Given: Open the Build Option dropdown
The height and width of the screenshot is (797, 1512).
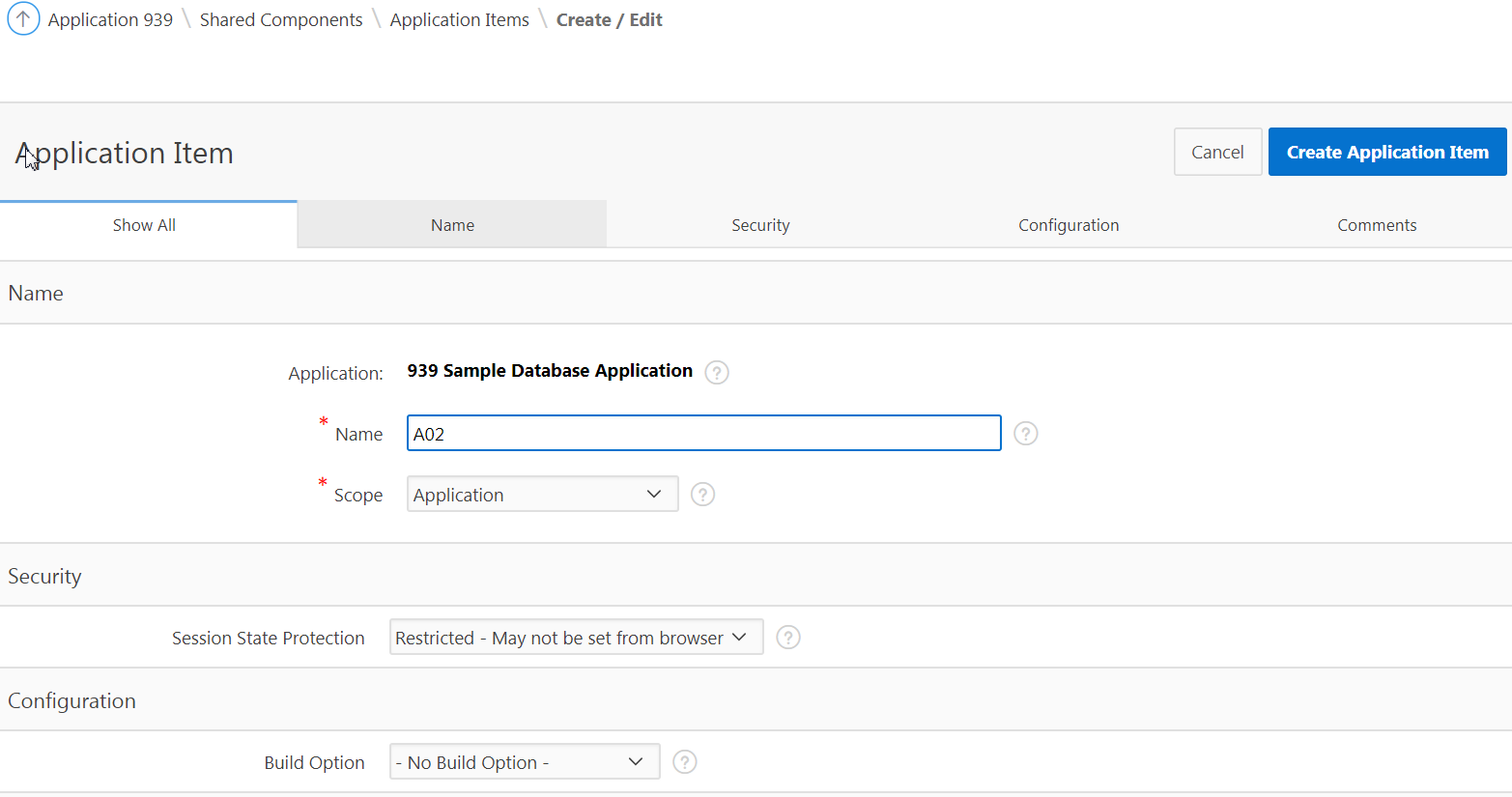Looking at the screenshot, I should click(x=524, y=761).
